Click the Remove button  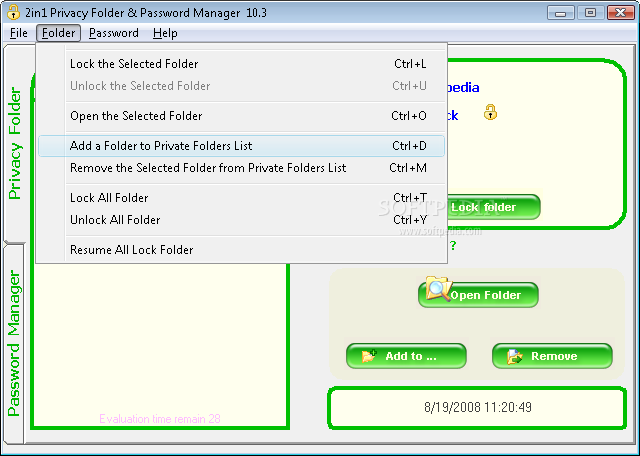552,356
